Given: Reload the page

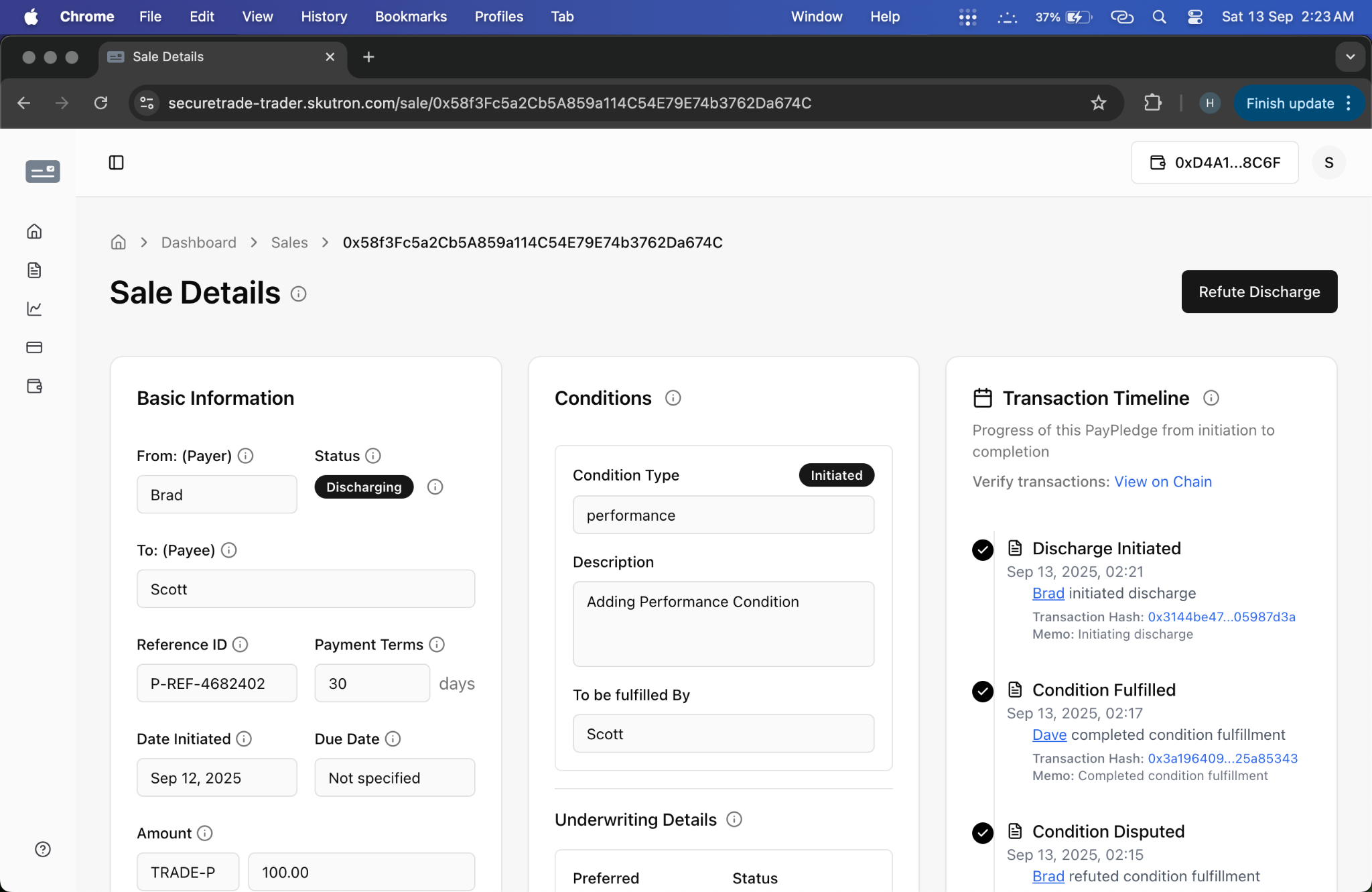Looking at the screenshot, I should (100, 103).
